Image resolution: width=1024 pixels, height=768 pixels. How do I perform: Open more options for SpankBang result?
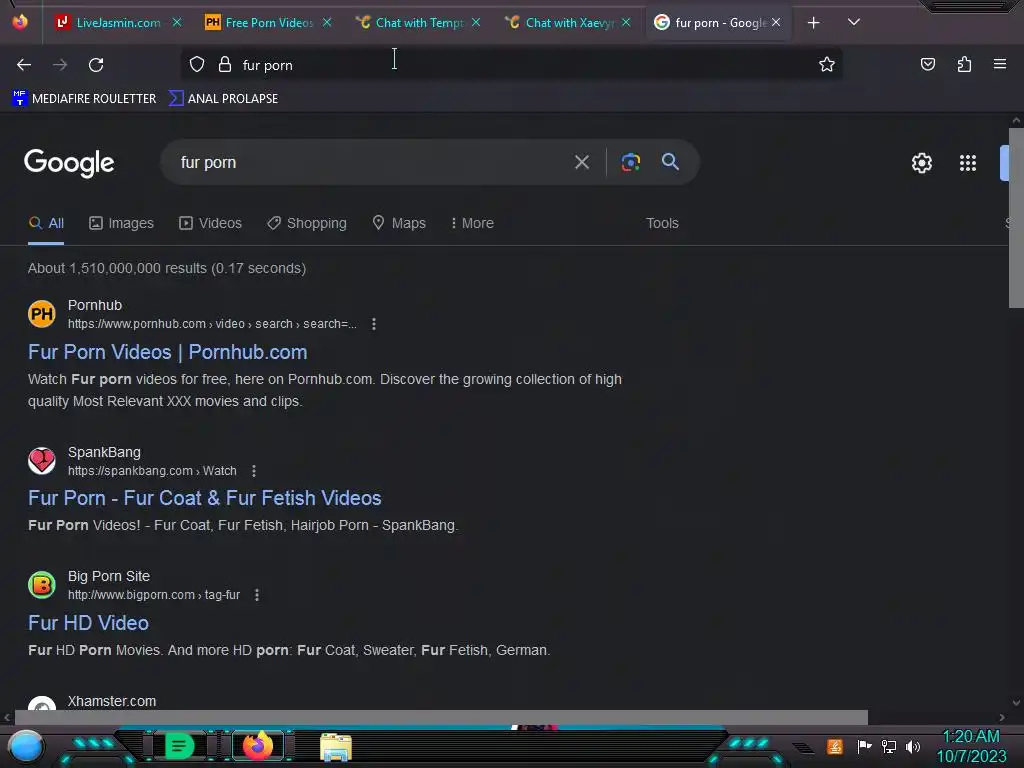pyautogui.click(x=254, y=471)
